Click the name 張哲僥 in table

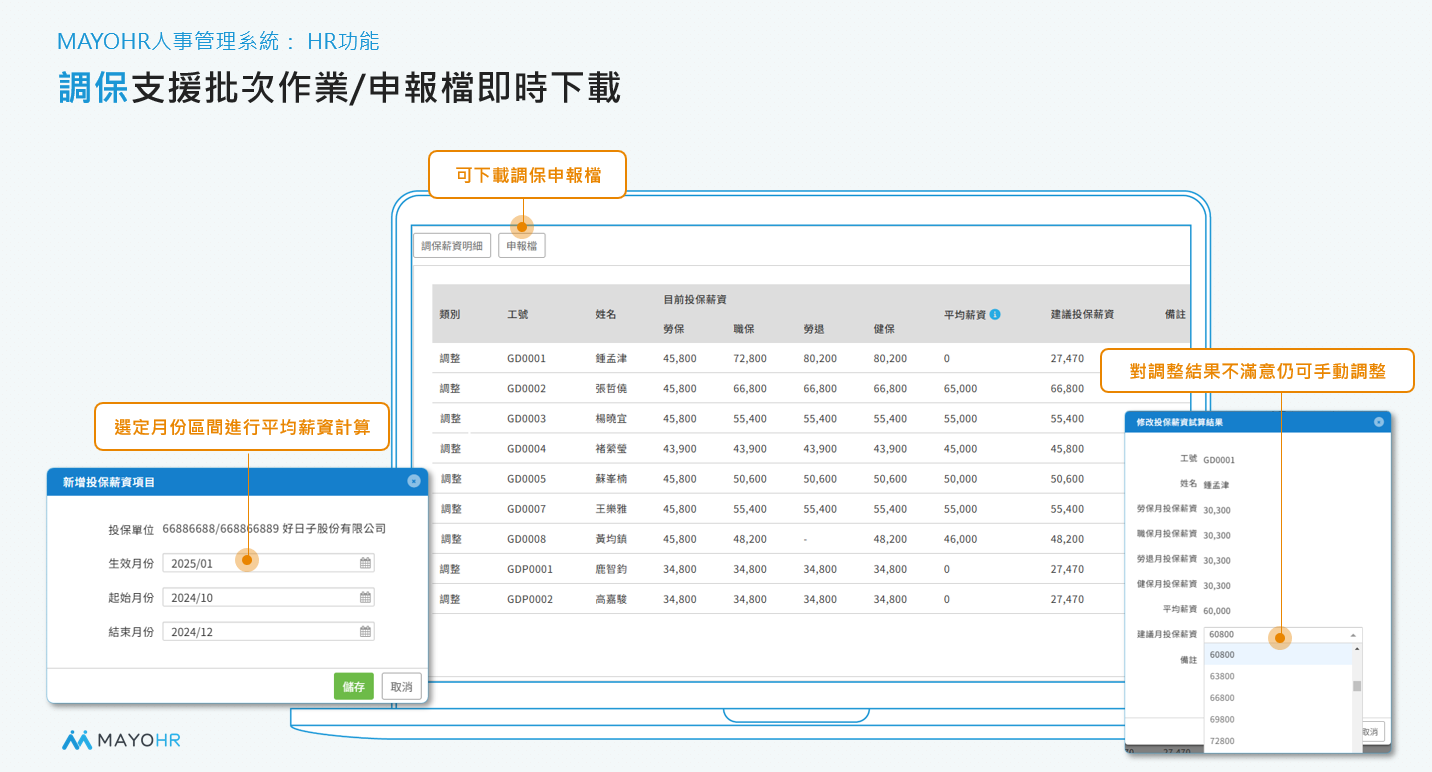point(611,388)
